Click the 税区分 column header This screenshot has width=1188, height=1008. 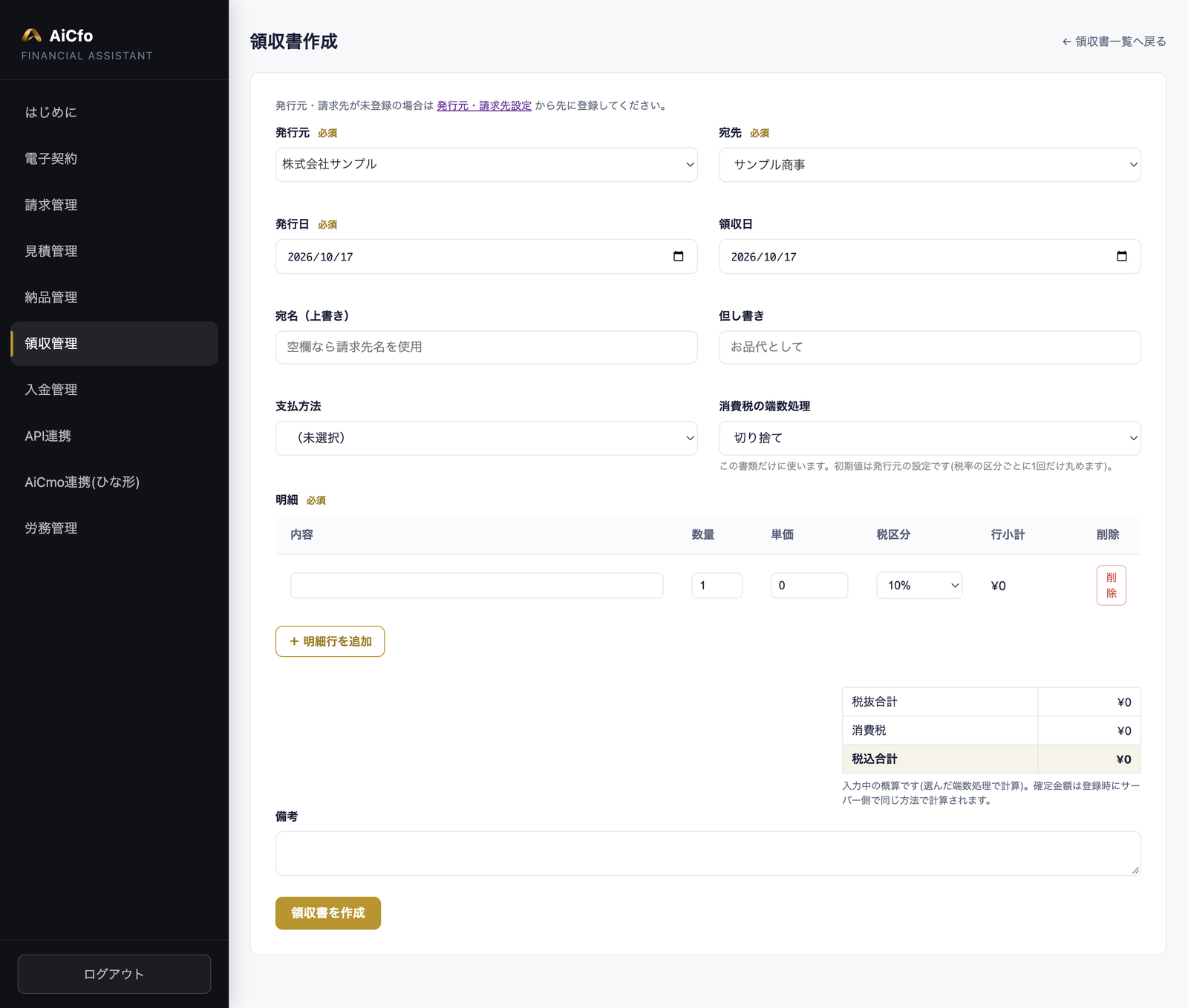pos(893,534)
